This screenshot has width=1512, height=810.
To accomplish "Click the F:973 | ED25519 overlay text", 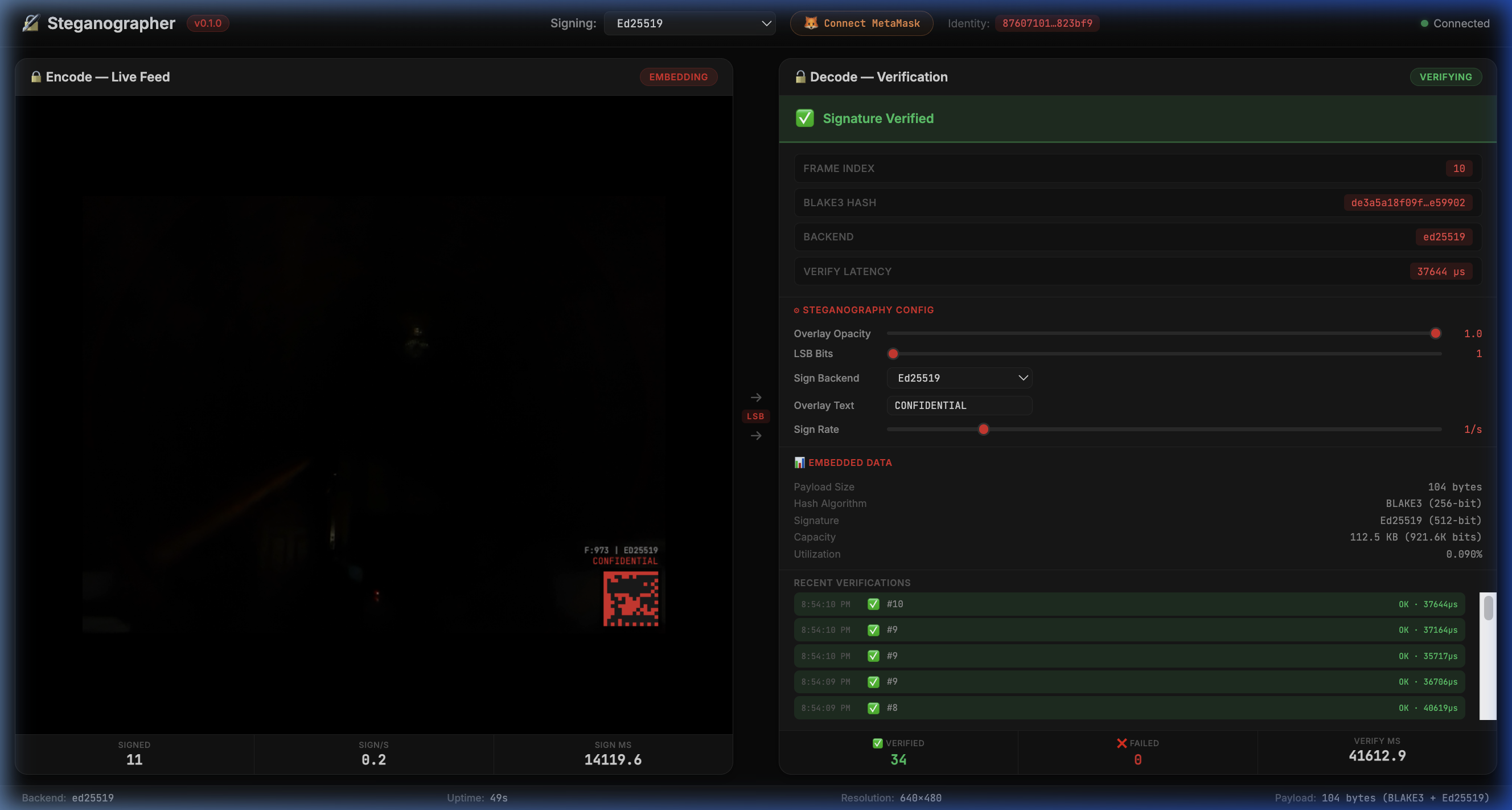I will (621, 550).
